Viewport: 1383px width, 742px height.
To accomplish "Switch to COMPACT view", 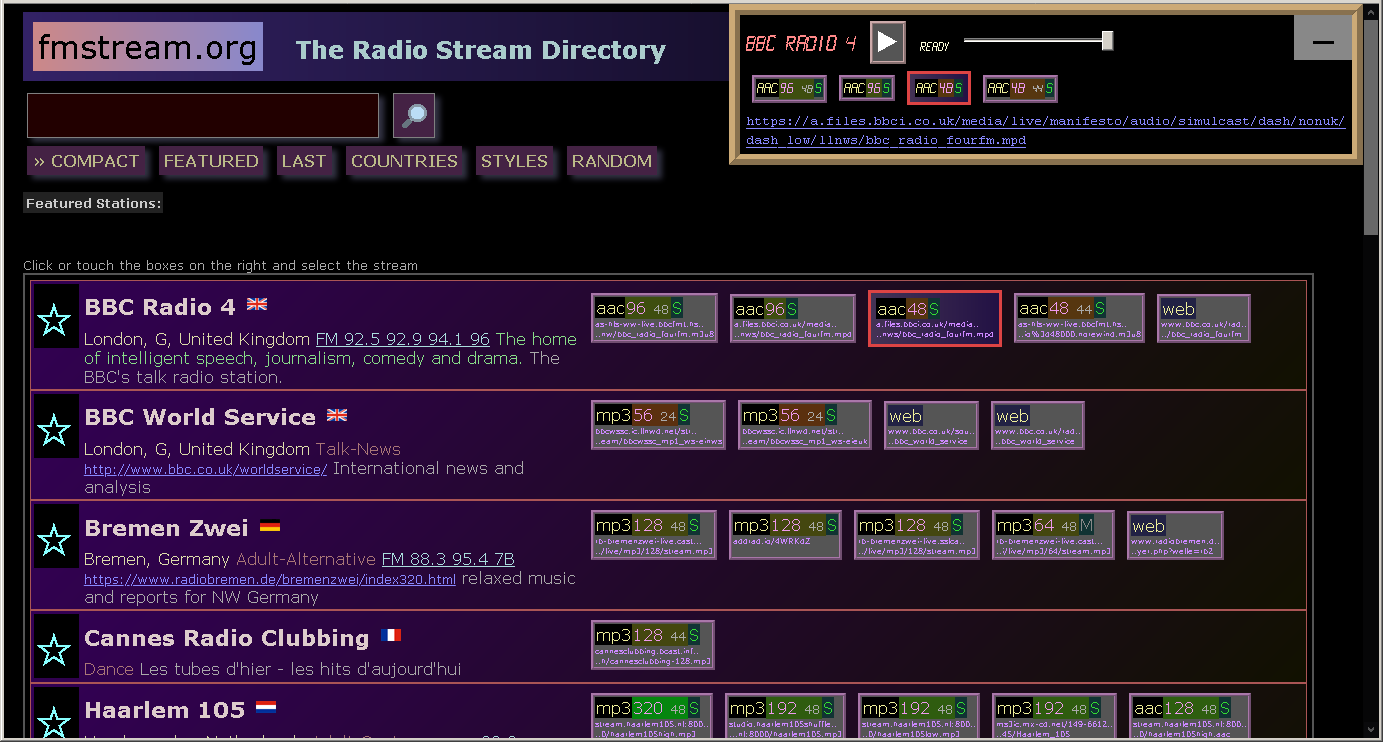I will (x=86, y=161).
